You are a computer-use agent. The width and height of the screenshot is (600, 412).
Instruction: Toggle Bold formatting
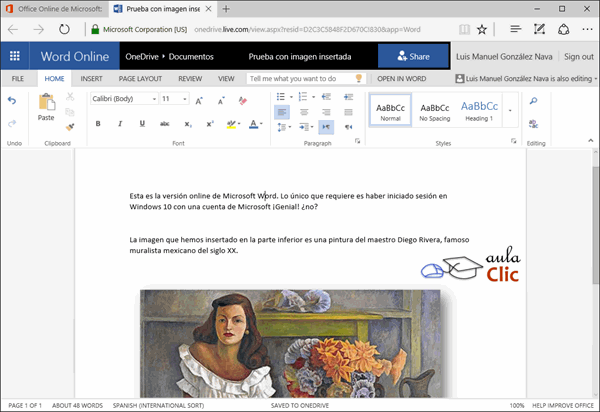click(x=98, y=124)
